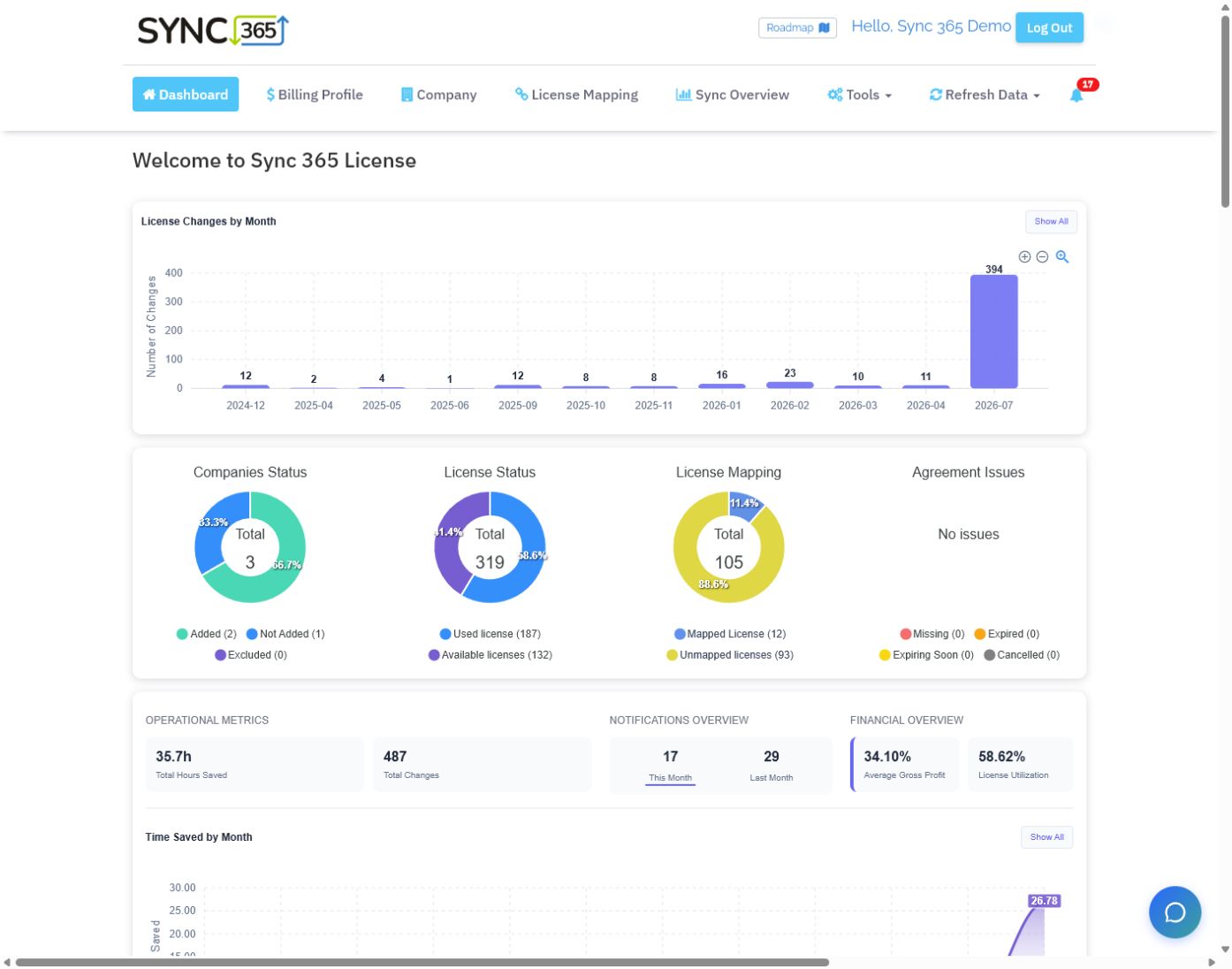This screenshot has width=1232, height=969.
Task: Click the Log Out button
Action: [x=1049, y=27]
